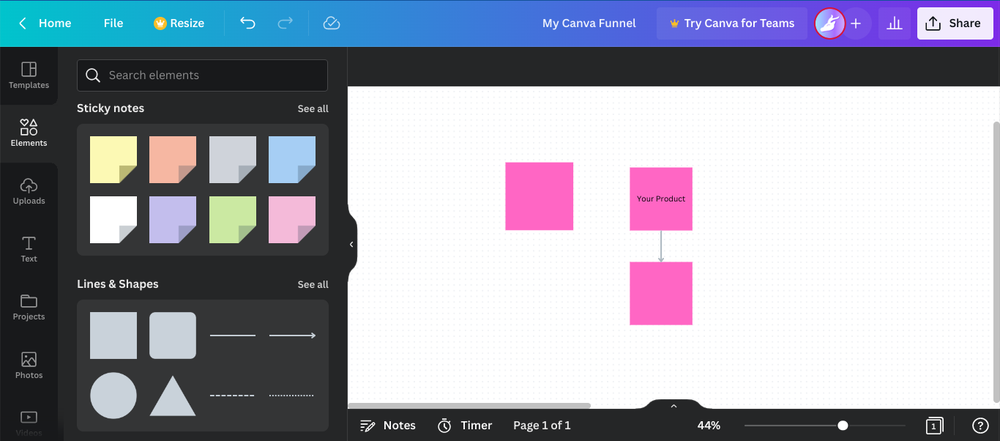The height and width of the screenshot is (441, 1000).
Task: Open the File menu
Action: [113, 23]
